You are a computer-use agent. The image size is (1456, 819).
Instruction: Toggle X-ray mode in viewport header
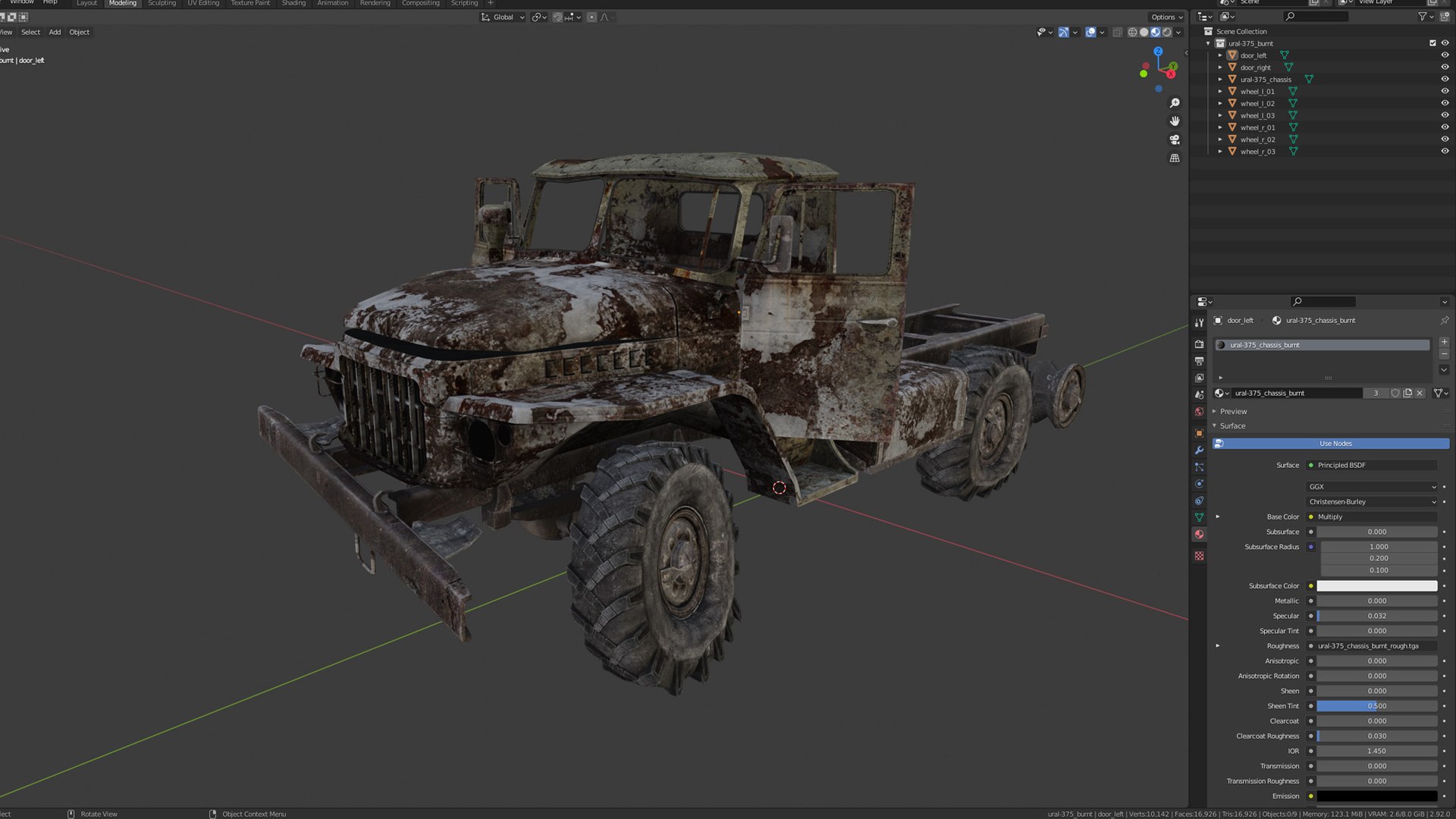(1117, 32)
